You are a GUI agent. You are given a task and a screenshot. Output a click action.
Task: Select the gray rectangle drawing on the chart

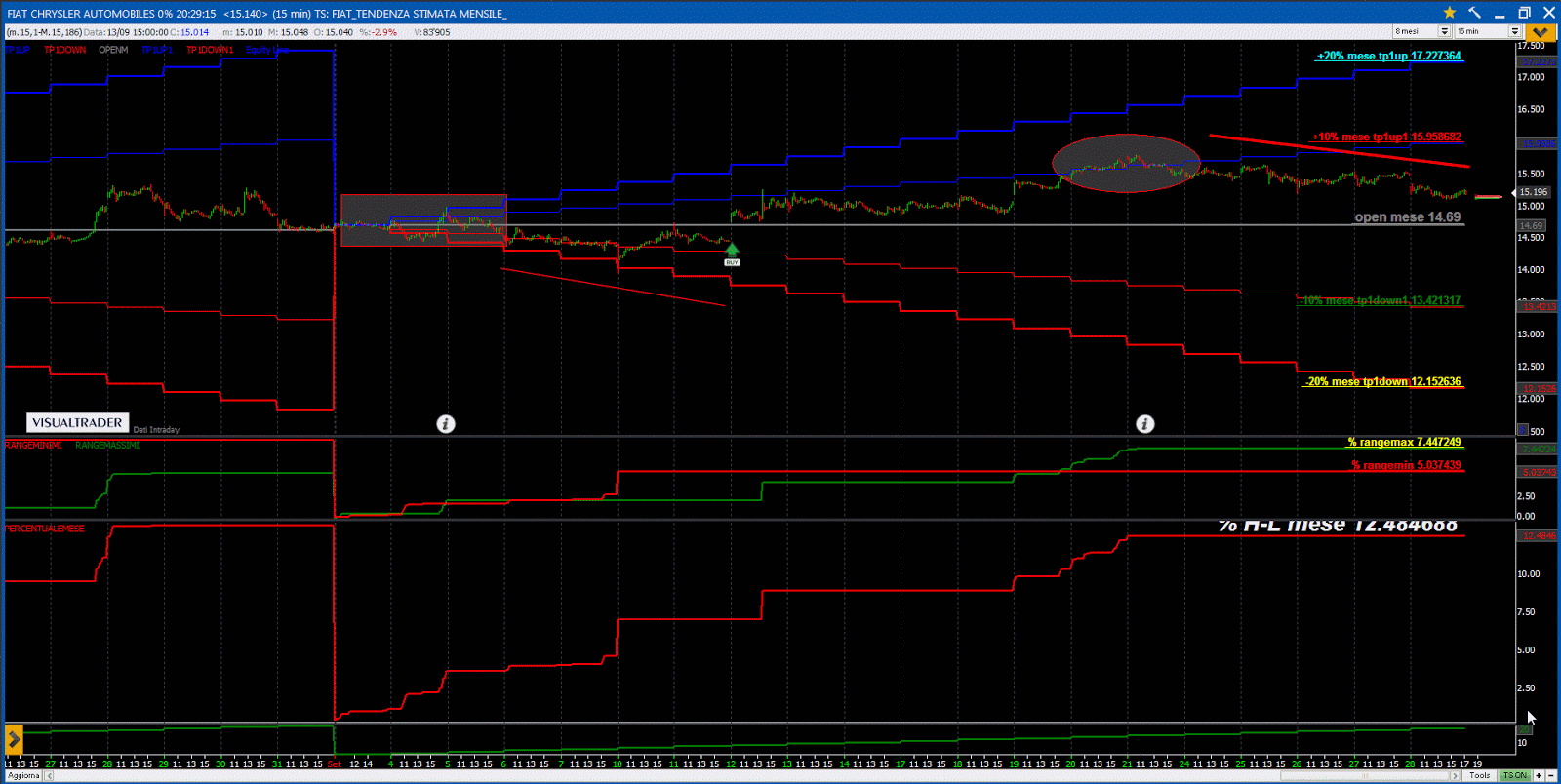click(423, 220)
